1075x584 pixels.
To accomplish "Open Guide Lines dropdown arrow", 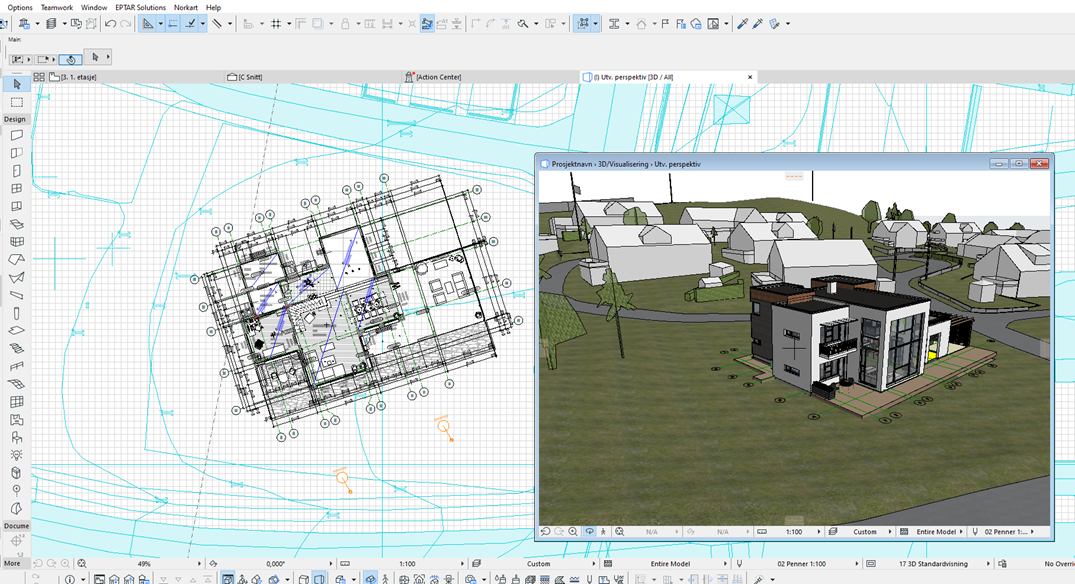I will (x=160, y=24).
